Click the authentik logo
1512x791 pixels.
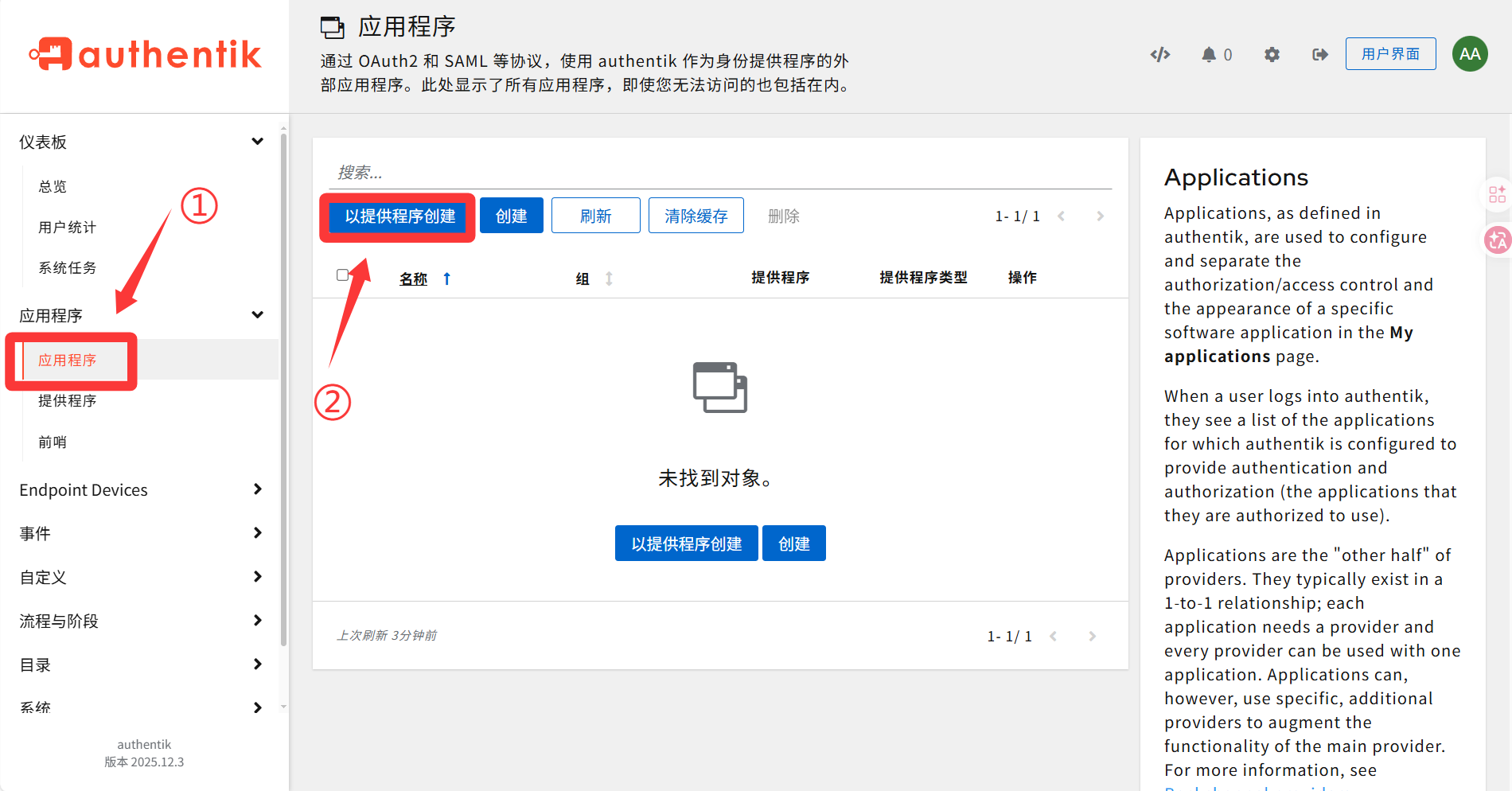click(144, 54)
